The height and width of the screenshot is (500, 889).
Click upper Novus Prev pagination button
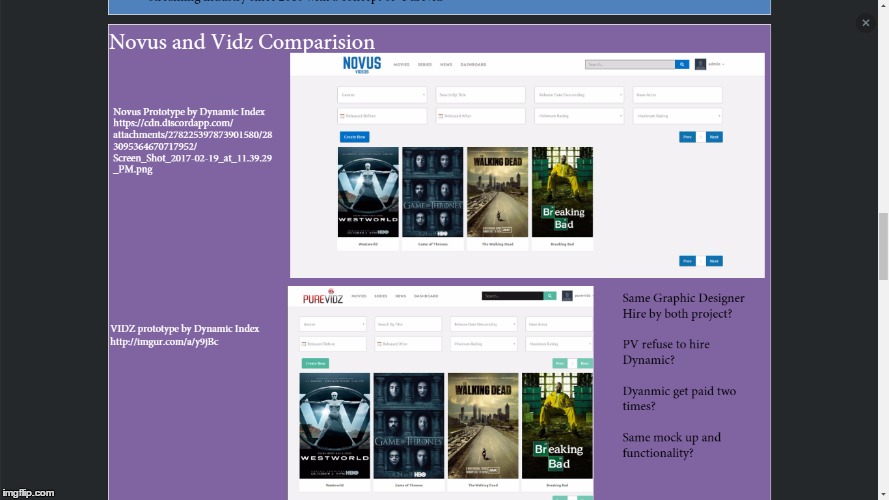(687, 137)
